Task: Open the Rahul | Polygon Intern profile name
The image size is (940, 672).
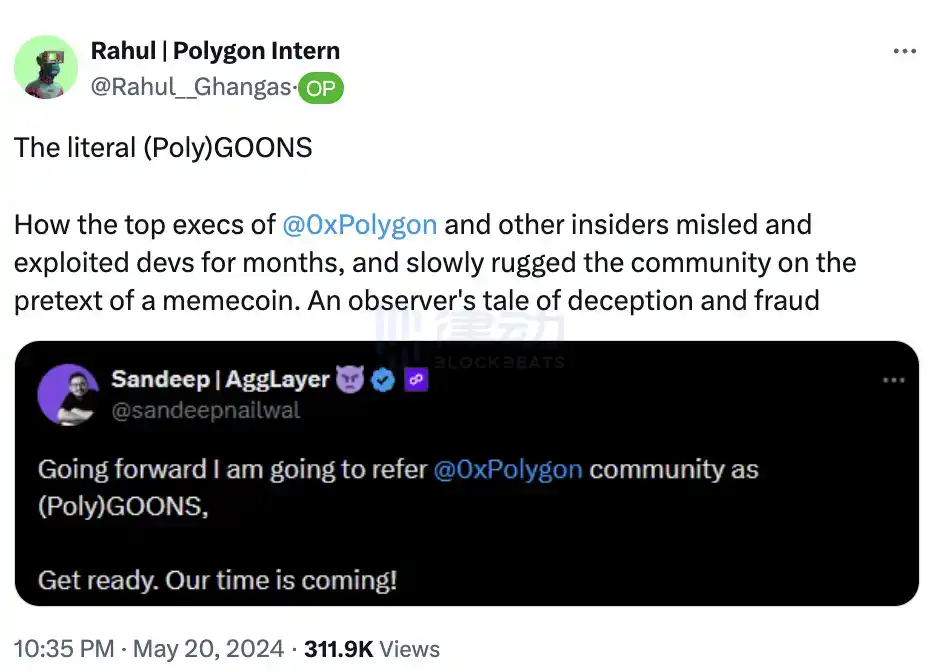Action: pyautogui.click(x=215, y=51)
